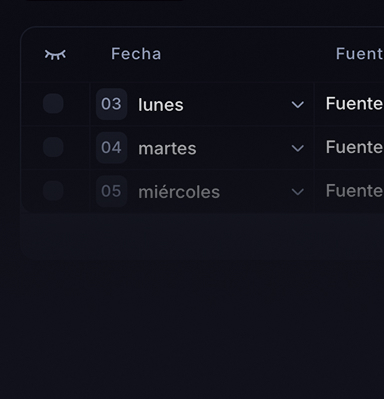Toggle the closed-eye visibility icon in header

(55, 54)
